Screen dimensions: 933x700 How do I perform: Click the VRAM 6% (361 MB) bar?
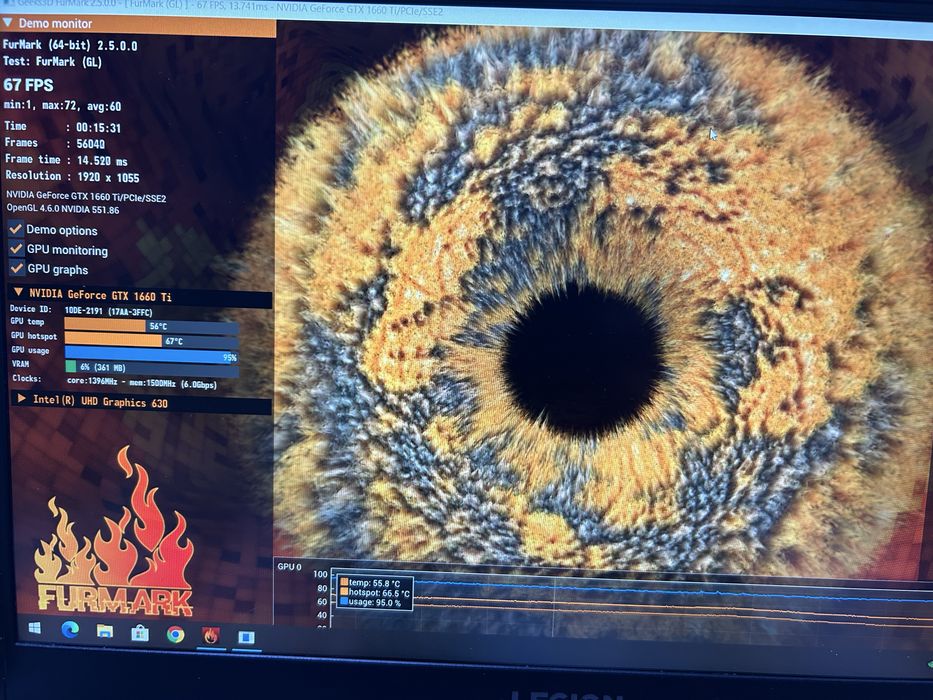[x=152, y=368]
